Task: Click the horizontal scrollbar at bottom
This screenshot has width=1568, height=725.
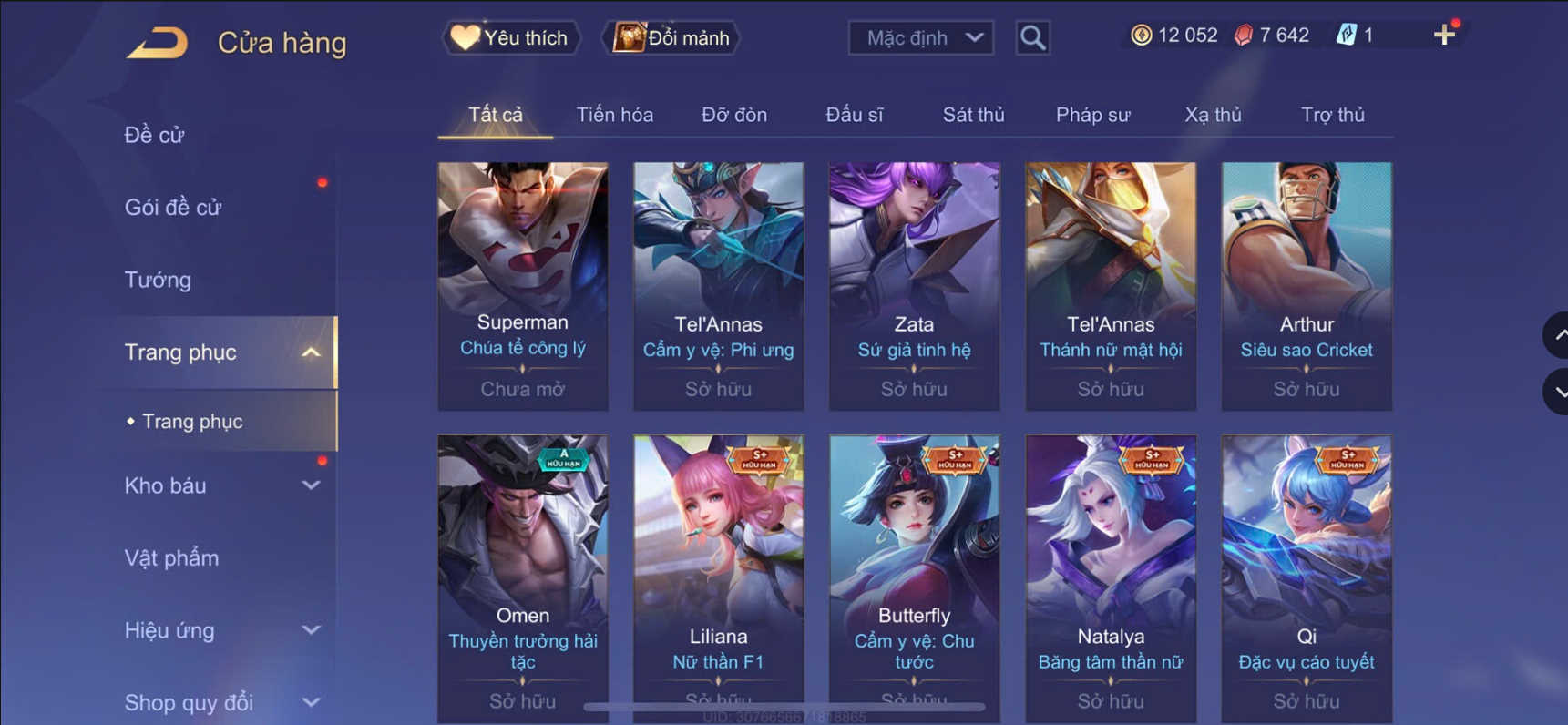Action: [x=784, y=707]
